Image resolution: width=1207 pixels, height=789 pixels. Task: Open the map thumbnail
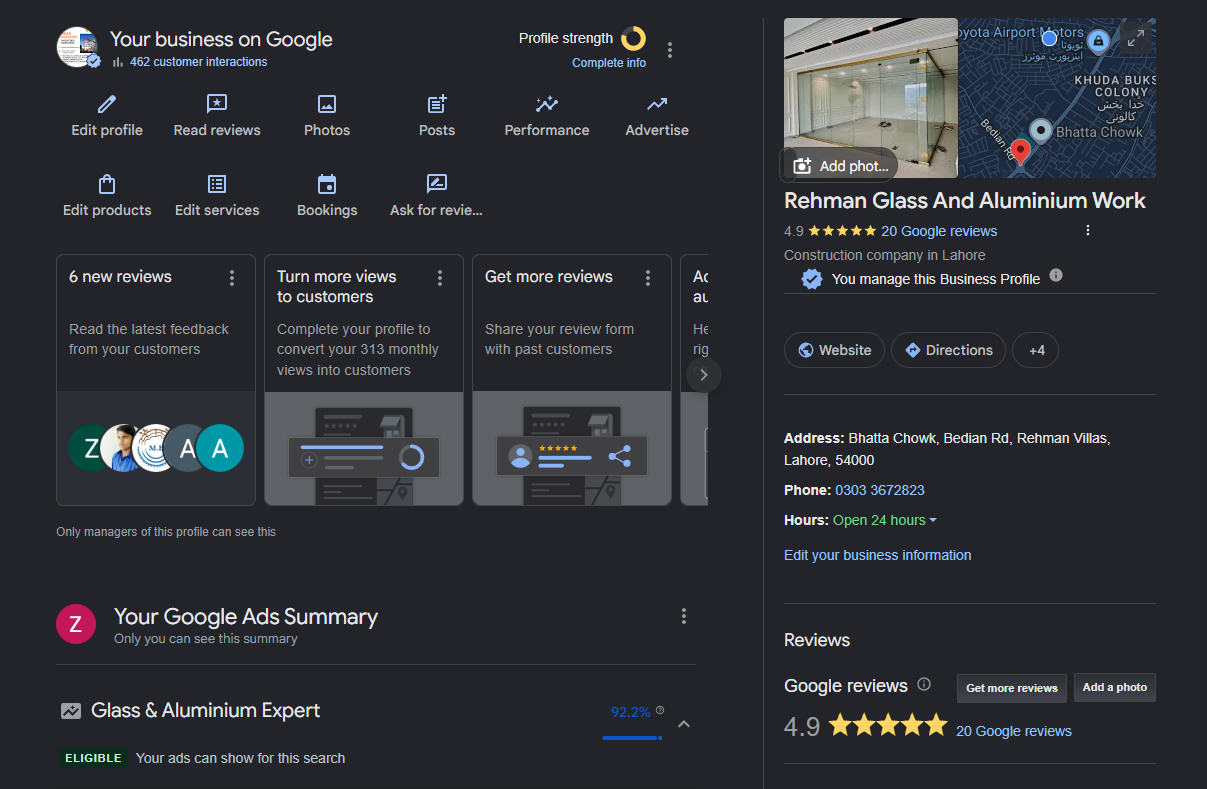point(1058,97)
